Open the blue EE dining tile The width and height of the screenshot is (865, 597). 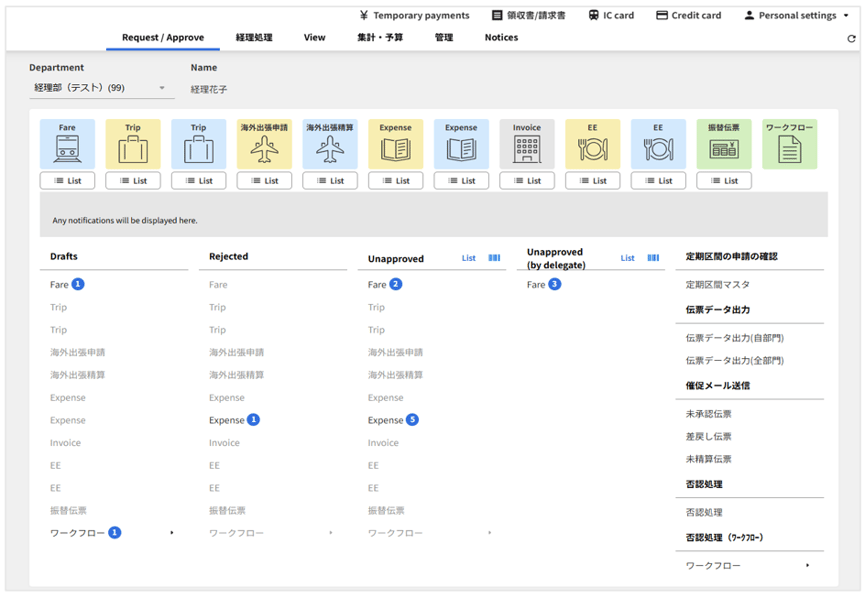[x=658, y=144]
